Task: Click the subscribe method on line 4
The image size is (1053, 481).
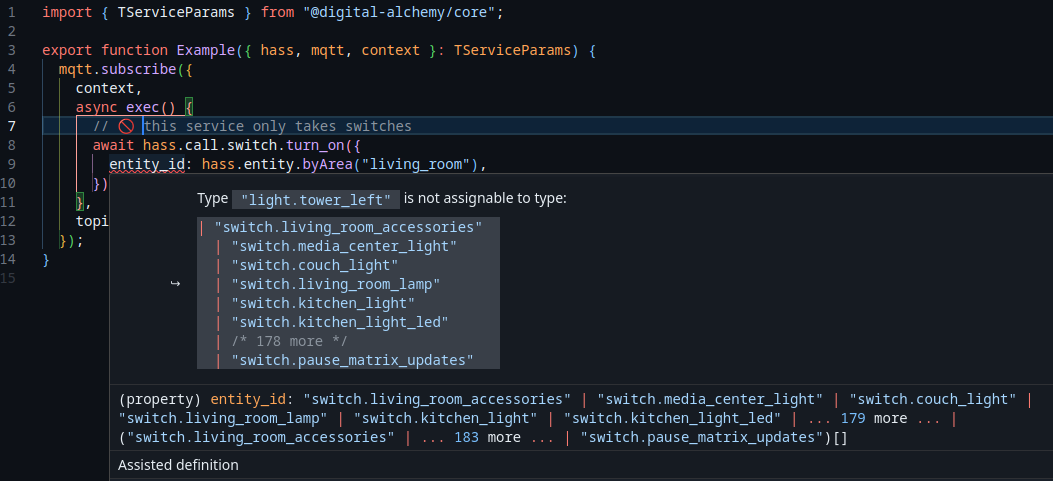Action: tap(139, 69)
